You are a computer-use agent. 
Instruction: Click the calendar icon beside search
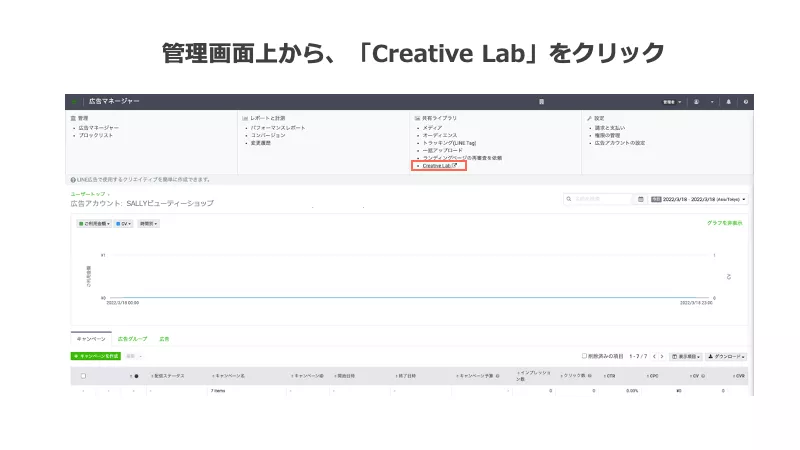tap(640, 199)
